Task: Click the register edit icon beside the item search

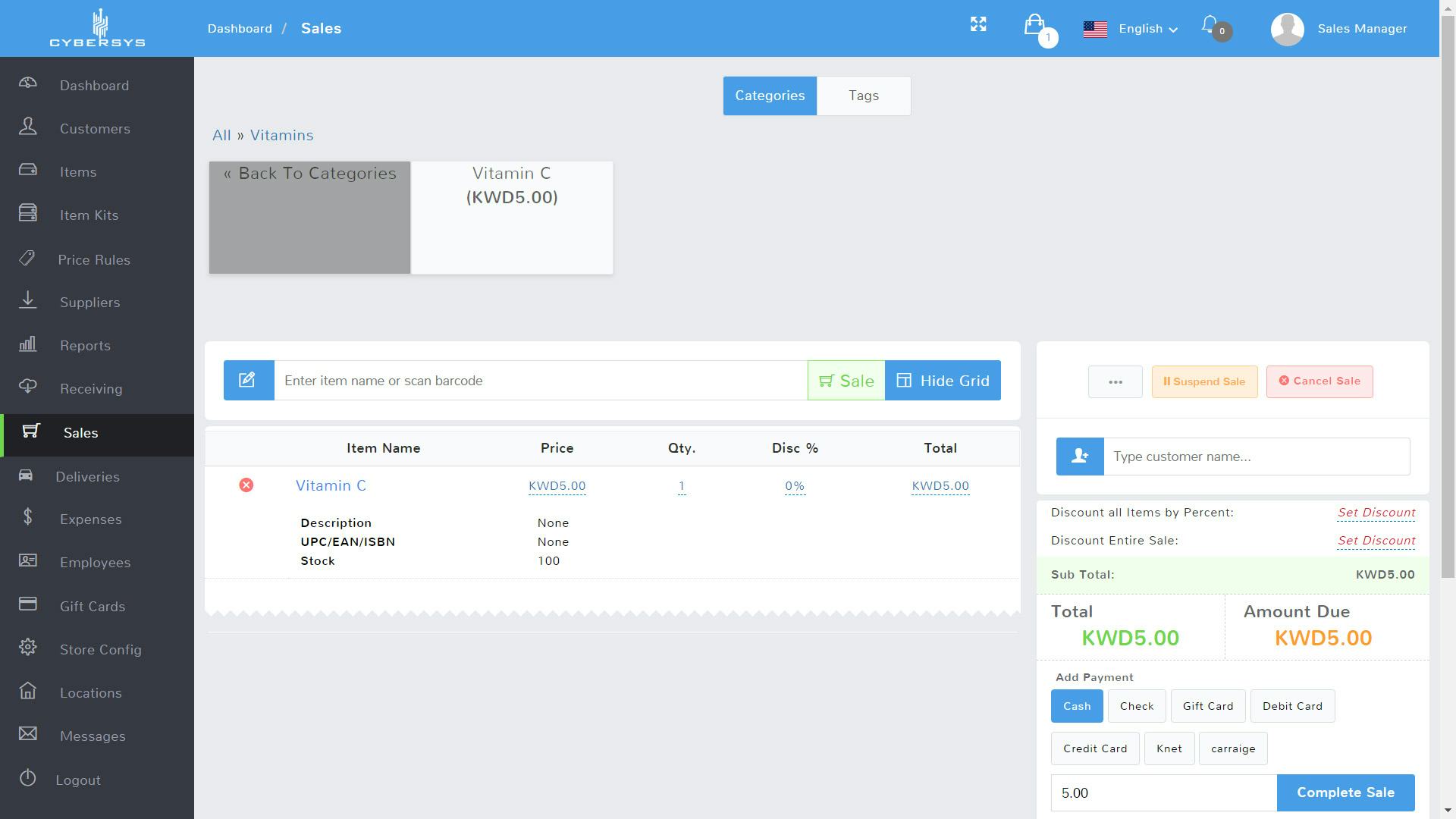Action: [248, 380]
